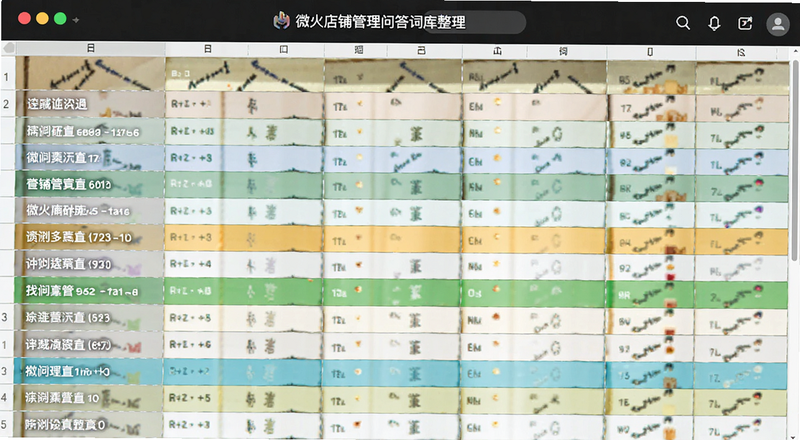
Task: Select row header 5
Action: pos(5,424)
